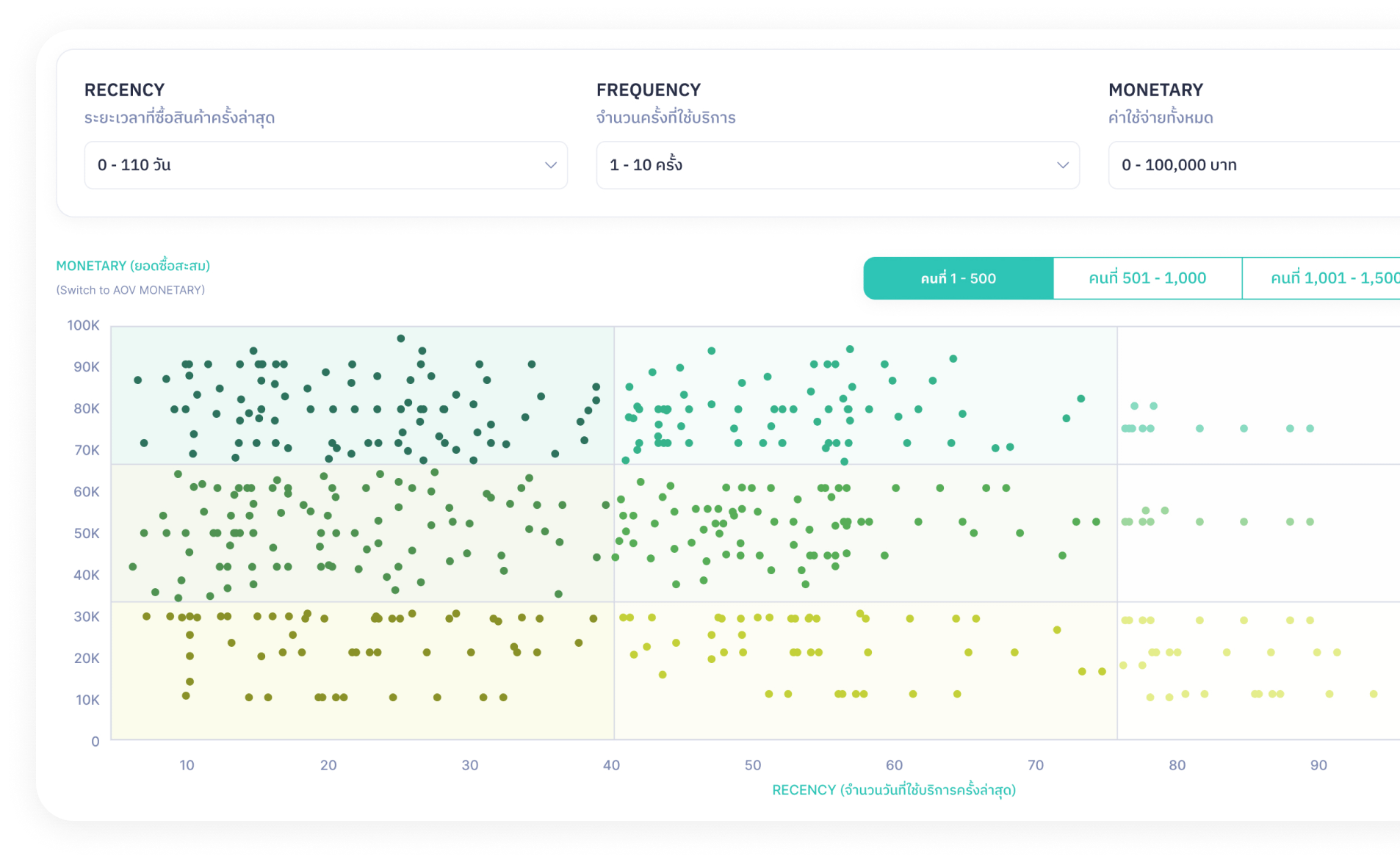Switch to the คนที่ 1,001 - 1,500 tab
The image size is (1400, 862).
1321,278
